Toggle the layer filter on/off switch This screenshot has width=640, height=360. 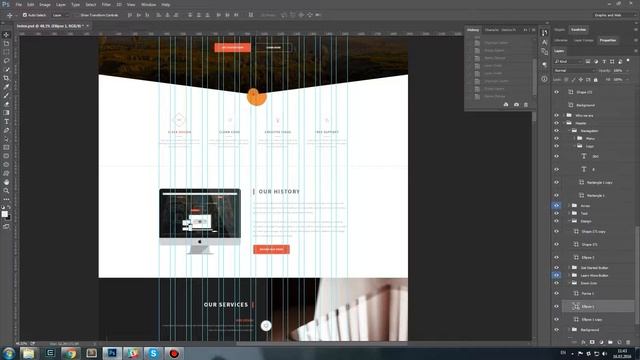pos(628,61)
